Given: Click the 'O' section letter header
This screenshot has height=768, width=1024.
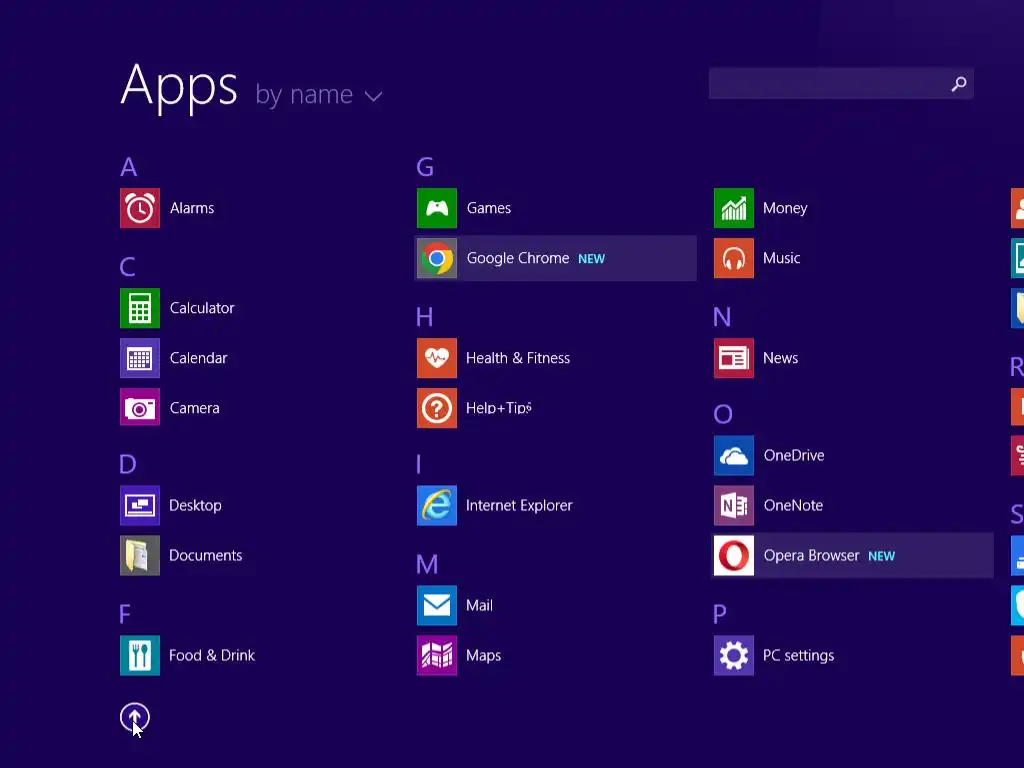Looking at the screenshot, I should [723, 414].
